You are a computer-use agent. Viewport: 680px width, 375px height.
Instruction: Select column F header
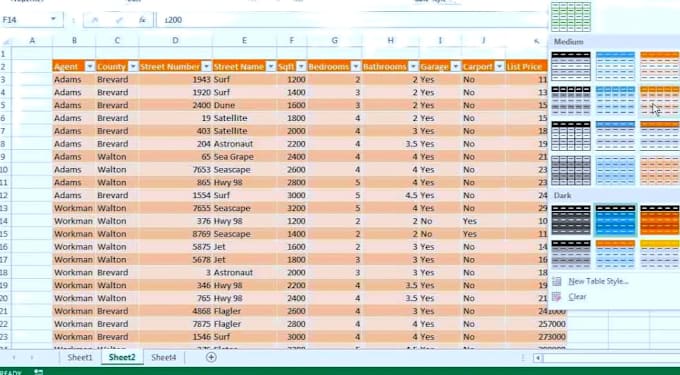click(291, 40)
